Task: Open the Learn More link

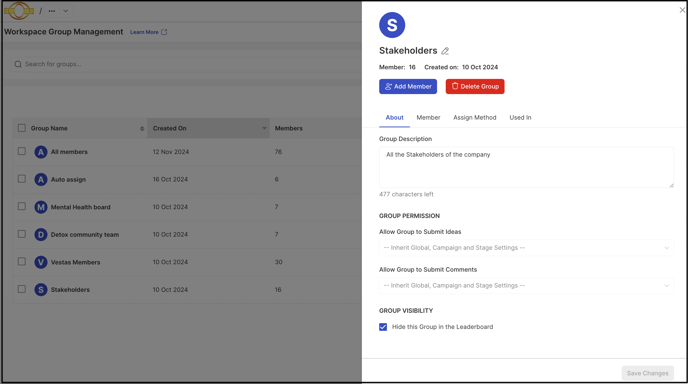Action: coord(144,32)
